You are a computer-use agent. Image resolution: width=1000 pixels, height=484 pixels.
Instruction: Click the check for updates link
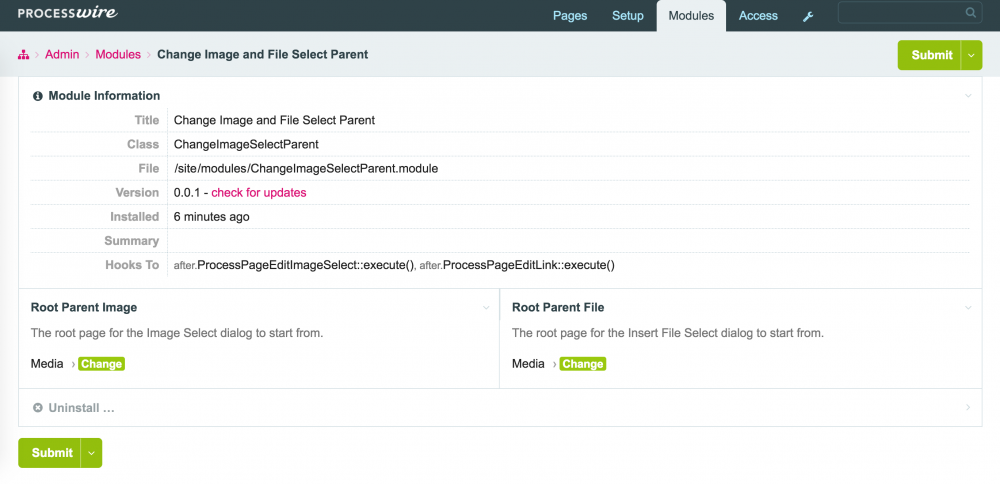[x=258, y=193]
